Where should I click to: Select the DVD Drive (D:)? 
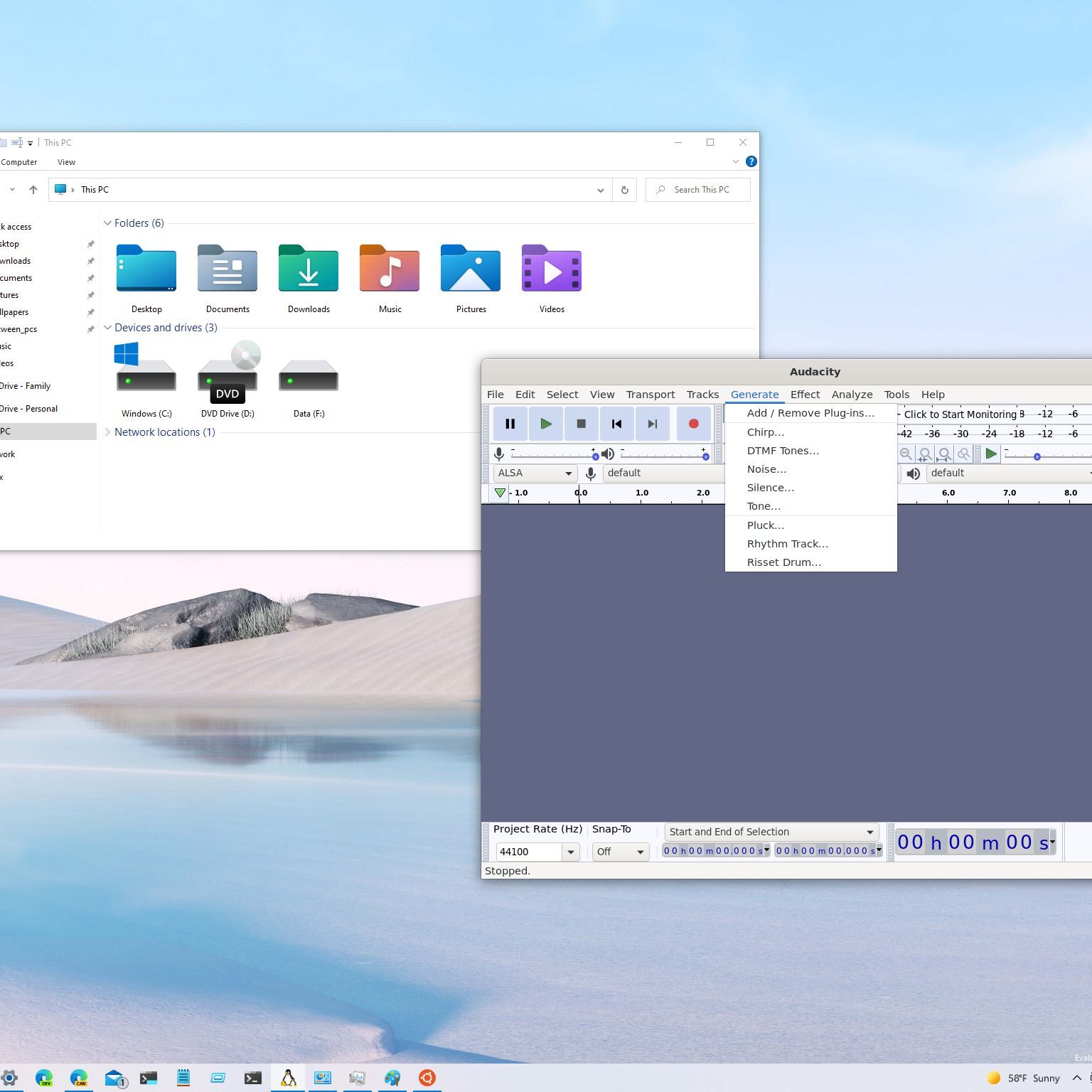pyautogui.click(x=227, y=380)
